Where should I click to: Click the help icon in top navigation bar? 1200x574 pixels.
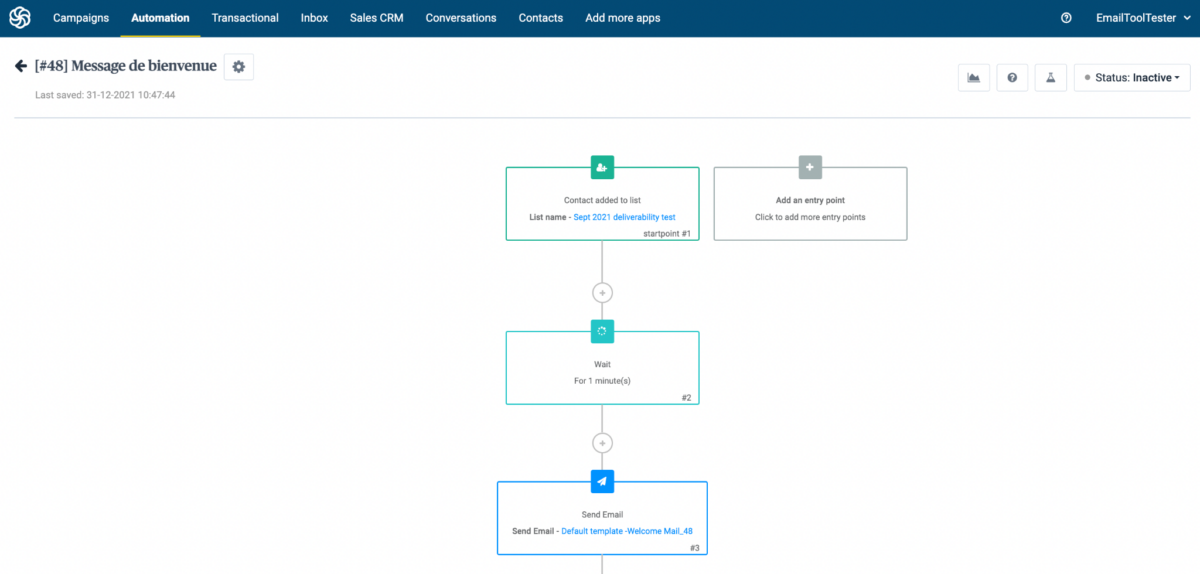pos(1066,18)
